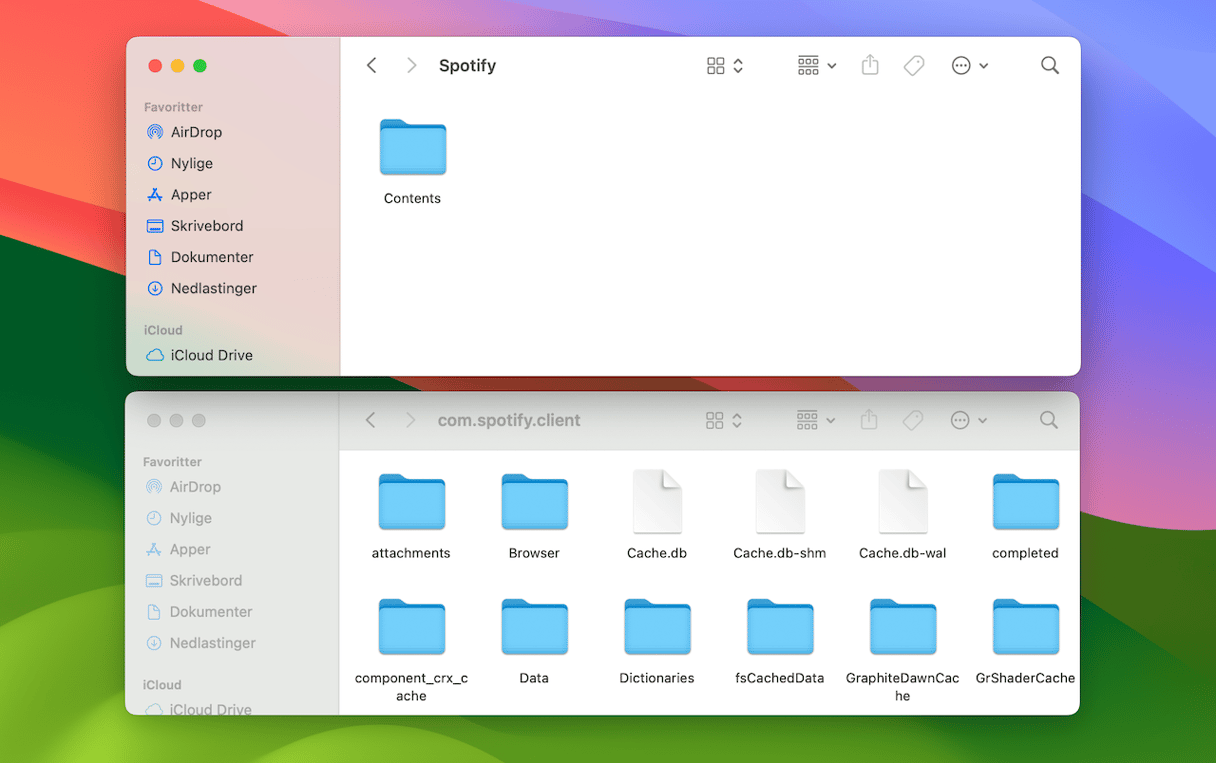Viewport: 1216px width, 763px height.
Task: Search in the Spotify window
Action: pos(1049,65)
